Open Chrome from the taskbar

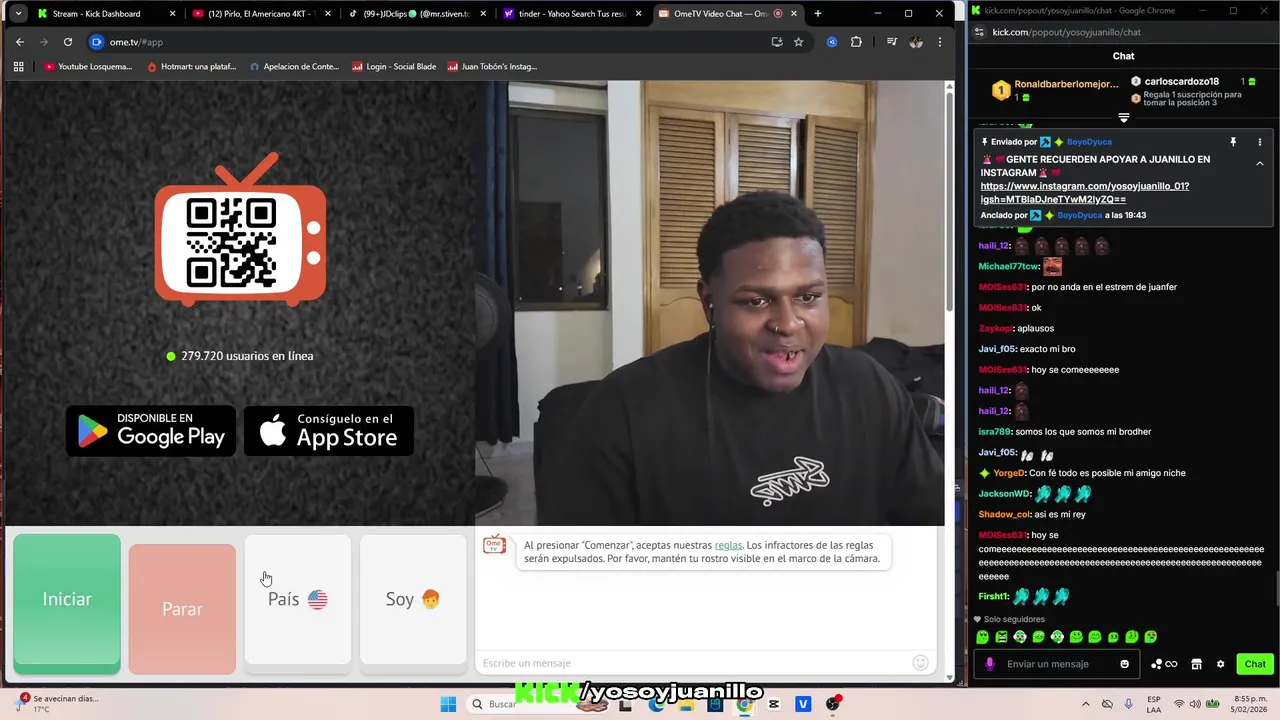pos(745,704)
